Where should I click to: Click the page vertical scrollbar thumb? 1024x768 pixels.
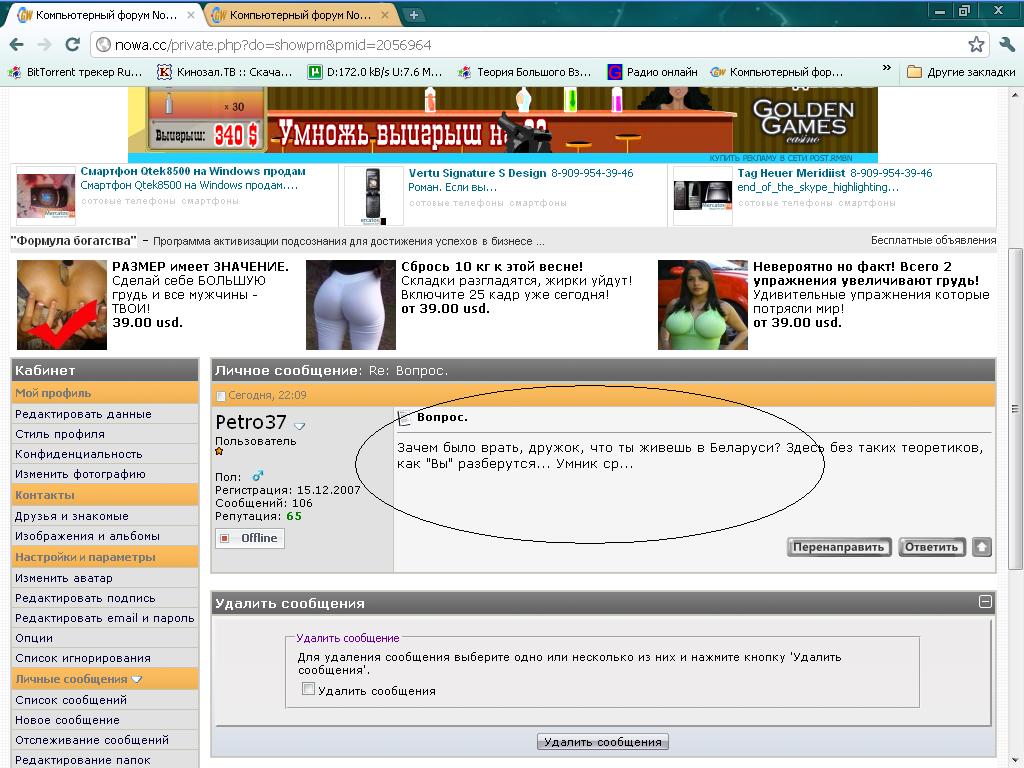[x=1015, y=408]
